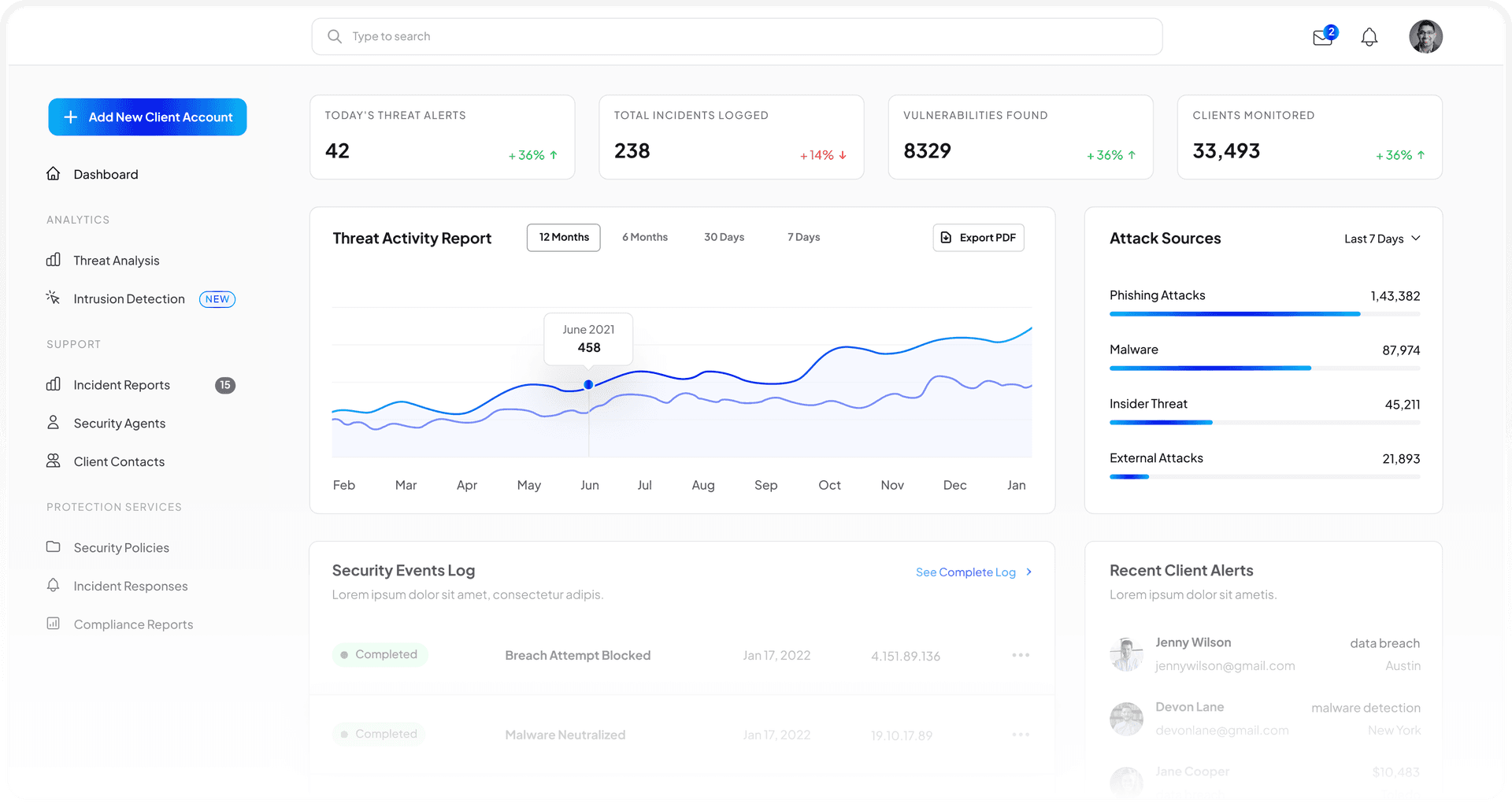
Task: Toggle the 7 Days time filter
Action: (802, 237)
